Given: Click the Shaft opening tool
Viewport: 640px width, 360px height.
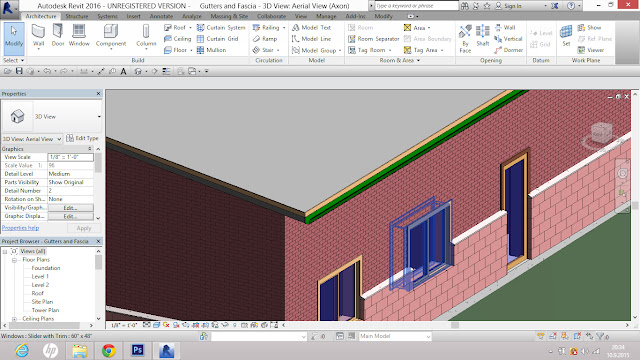Looking at the screenshot, I should pos(482,36).
